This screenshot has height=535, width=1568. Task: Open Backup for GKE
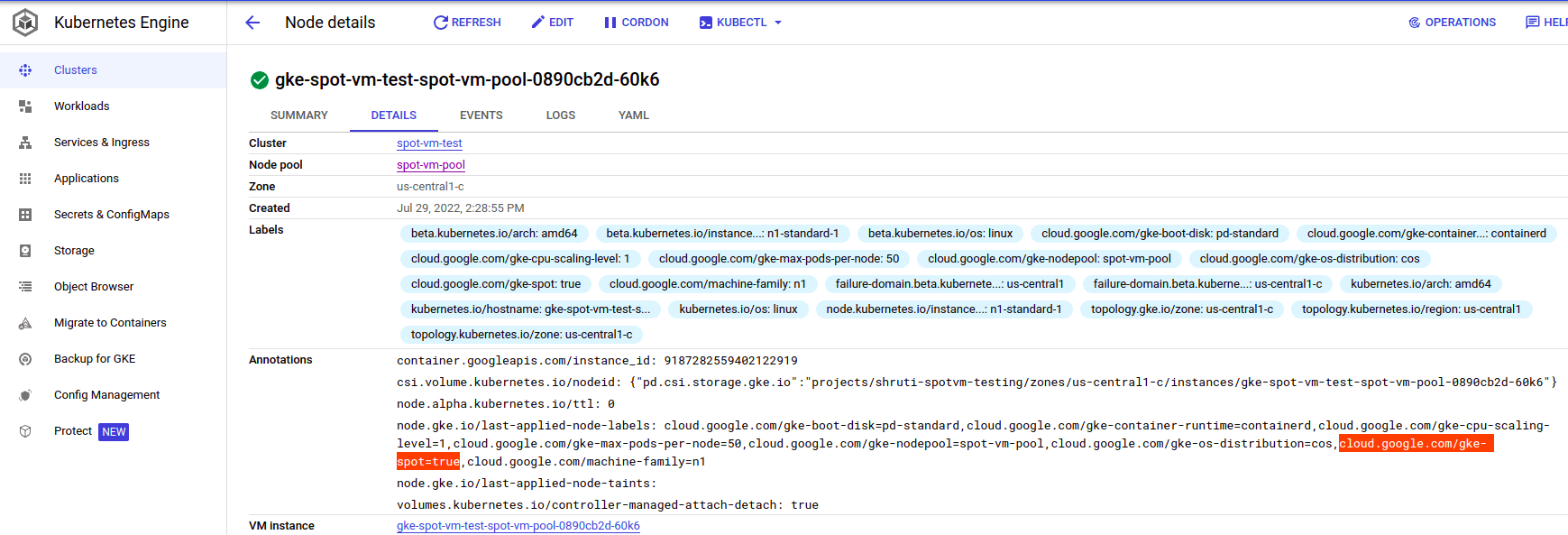point(95,359)
